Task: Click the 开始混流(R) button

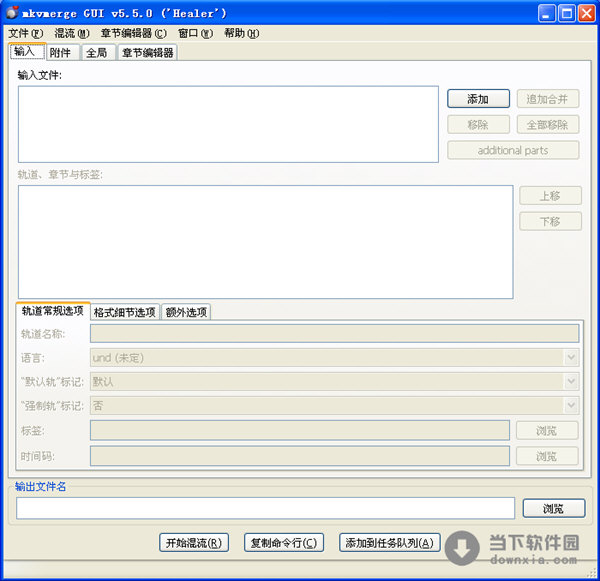Action: tap(194, 543)
